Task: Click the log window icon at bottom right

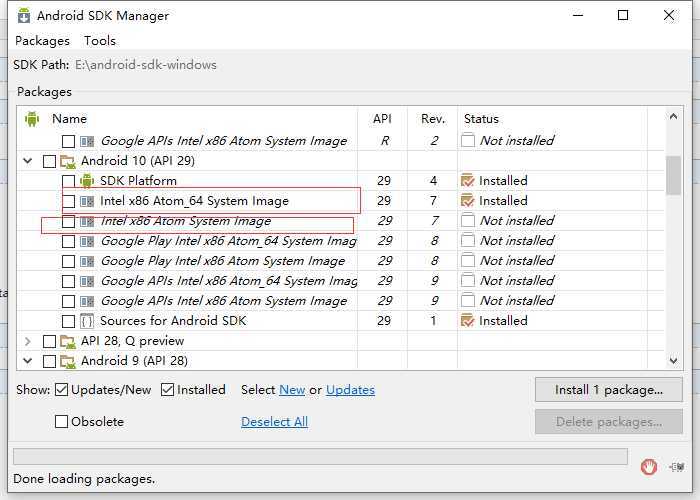Action: click(x=678, y=466)
